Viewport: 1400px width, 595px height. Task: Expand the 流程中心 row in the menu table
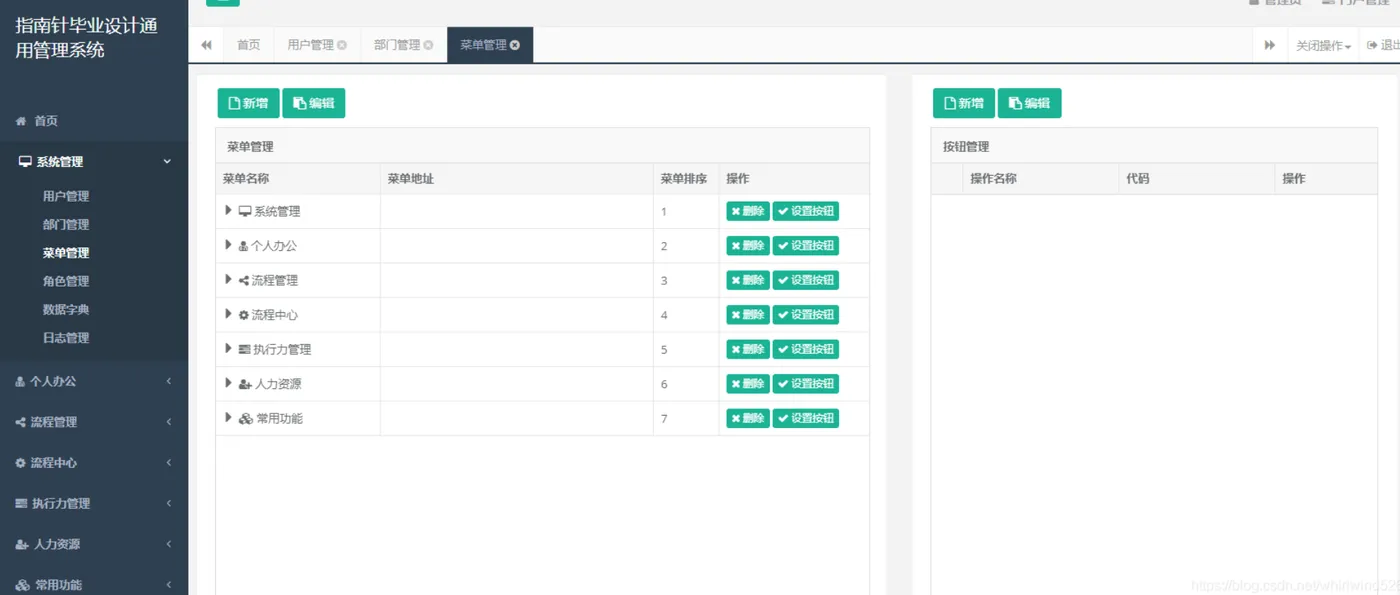point(229,314)
